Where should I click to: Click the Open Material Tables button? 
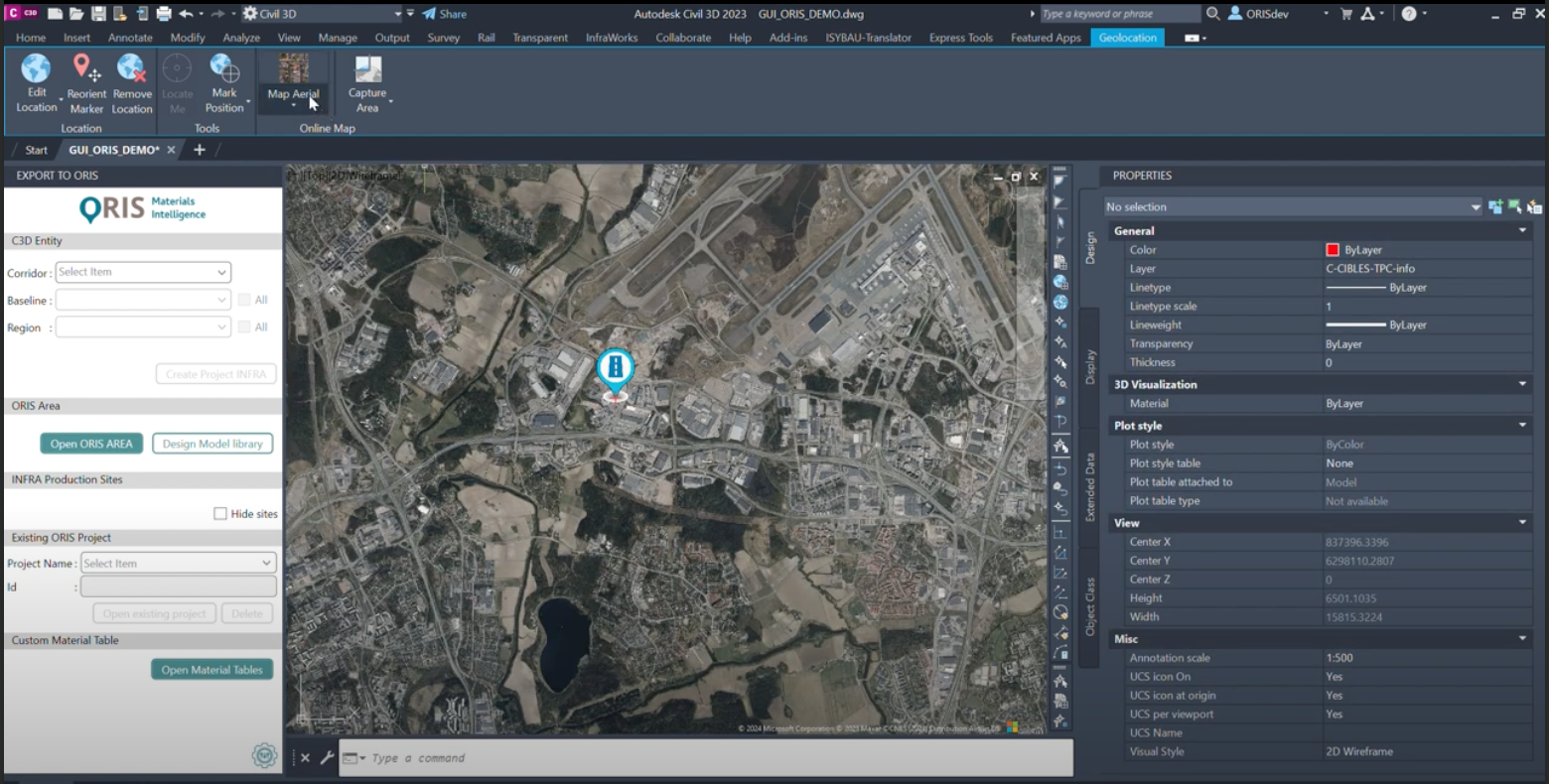coord(211,670)
